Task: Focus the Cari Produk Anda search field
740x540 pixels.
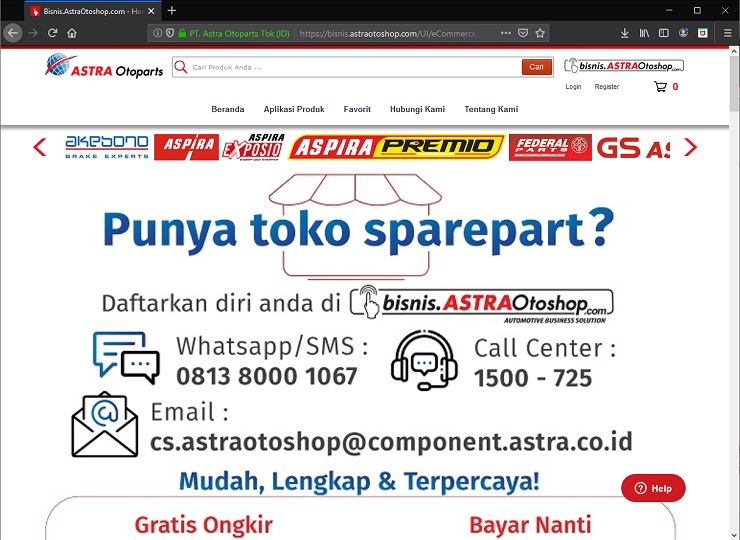Action: (x=354, y=67)
